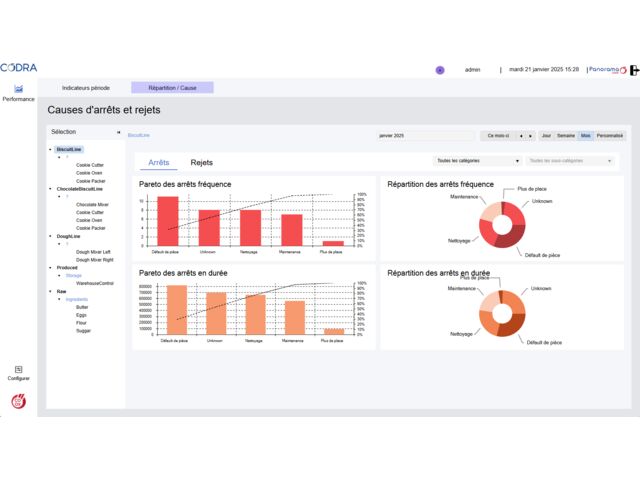Select the Jour time range
The height and width of the screenshot is (480, 640).
point(546,135)
